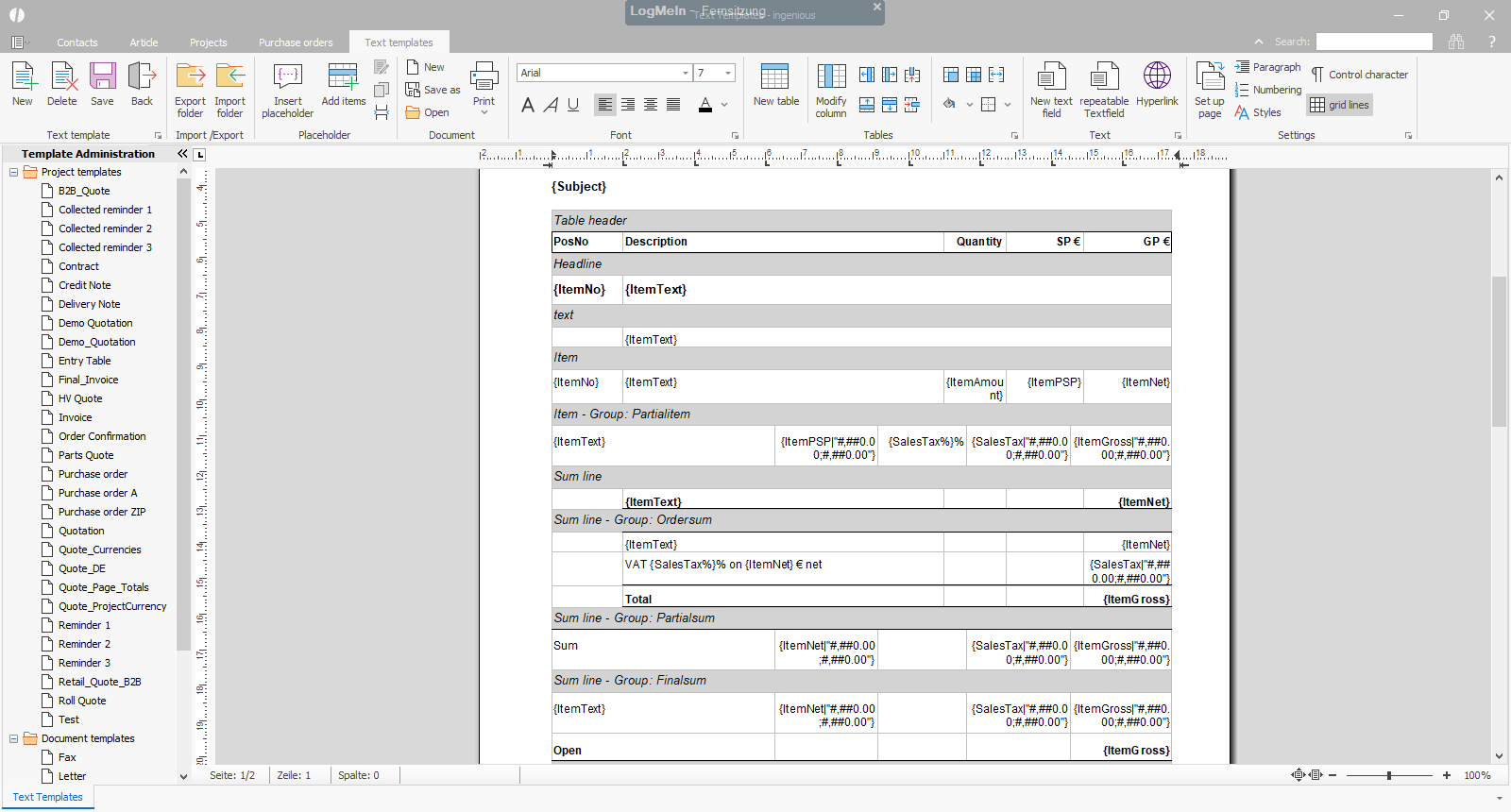Open the font name dropdown

pos(685,73)
